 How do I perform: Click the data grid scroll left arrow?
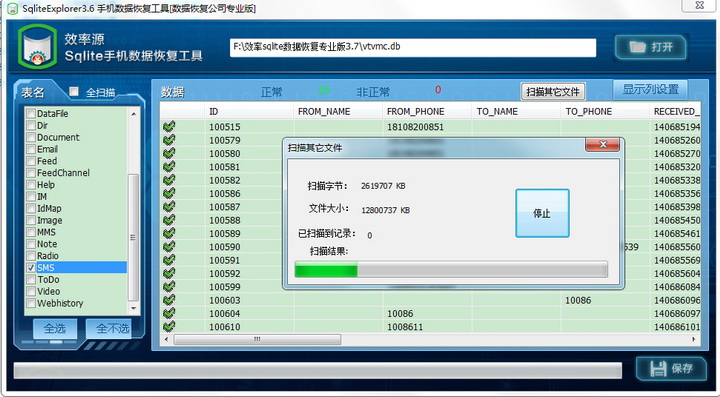pyautogui.click(x=167, y=339)
